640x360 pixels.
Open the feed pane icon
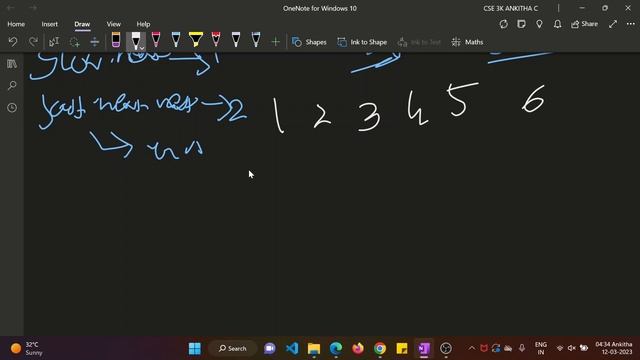(x=521, y=24)
